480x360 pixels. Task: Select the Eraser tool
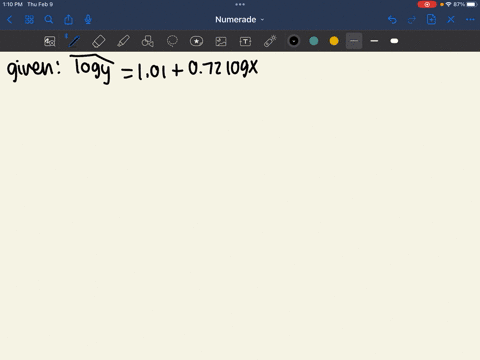pos(99,41)
